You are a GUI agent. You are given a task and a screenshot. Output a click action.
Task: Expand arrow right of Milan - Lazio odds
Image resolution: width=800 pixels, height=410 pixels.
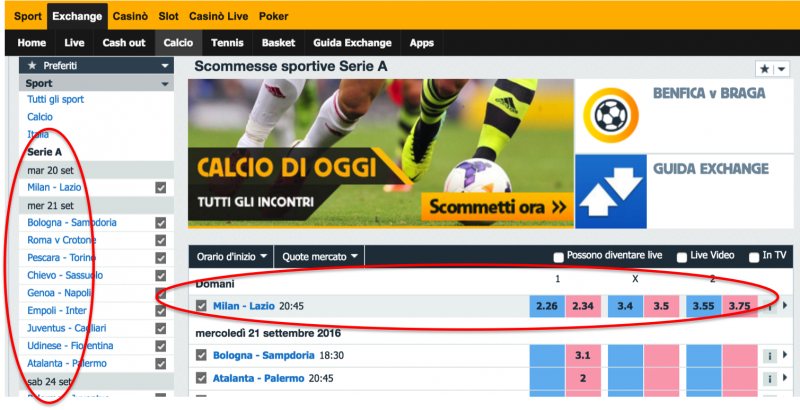pyautogui.click(x=785, y=306)
